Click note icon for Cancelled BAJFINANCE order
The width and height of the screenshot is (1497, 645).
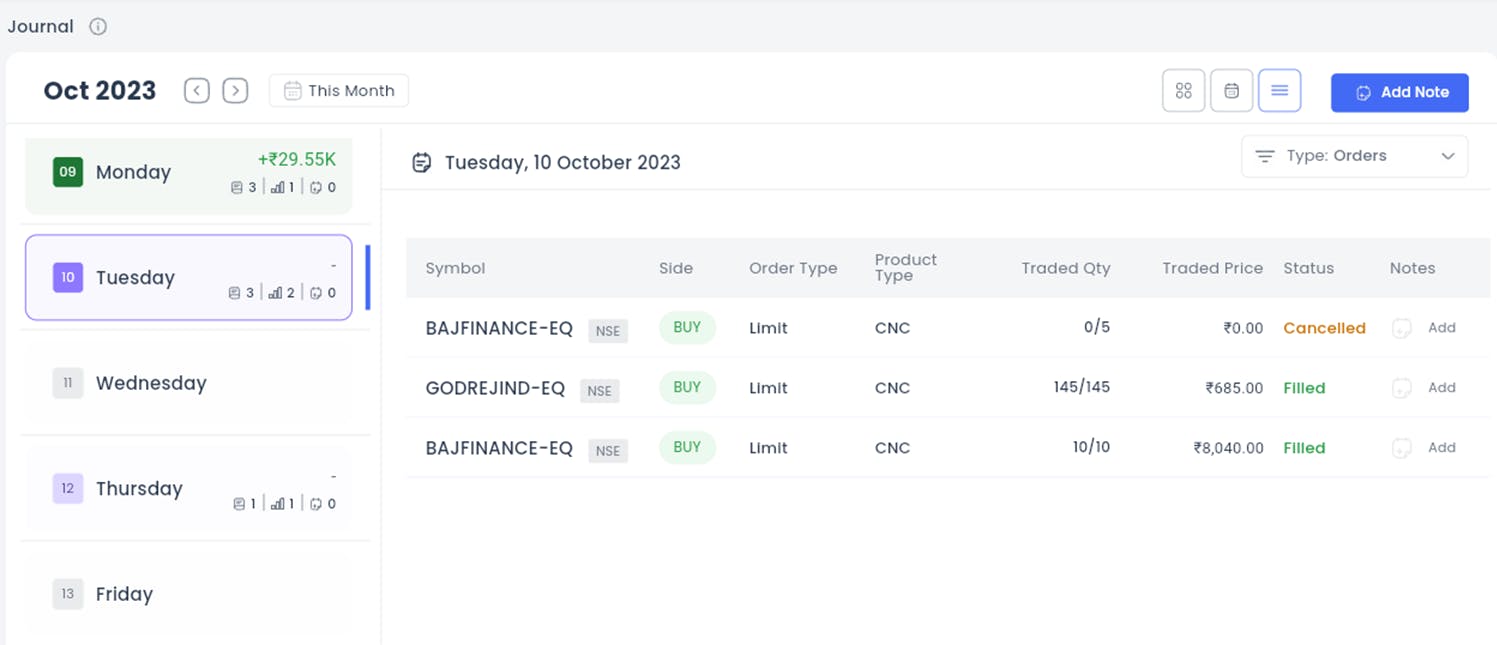[1402, 328]
